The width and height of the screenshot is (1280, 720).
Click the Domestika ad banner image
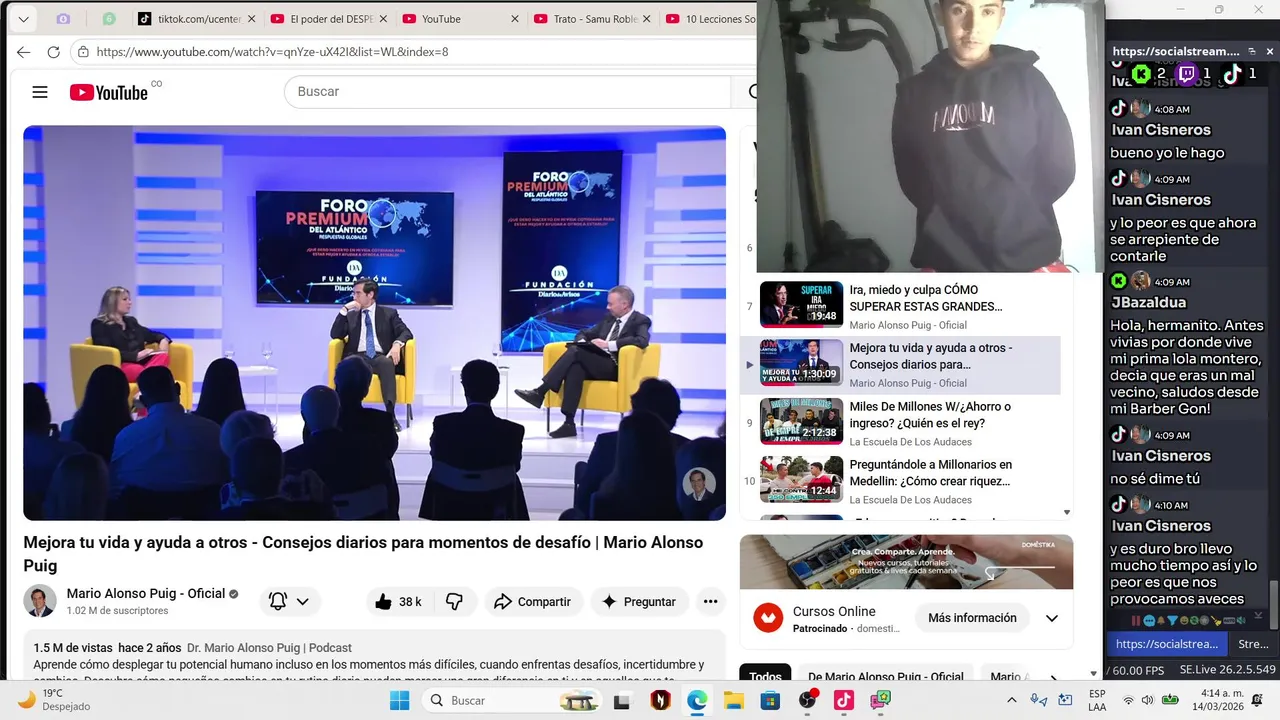pos(906,562)
